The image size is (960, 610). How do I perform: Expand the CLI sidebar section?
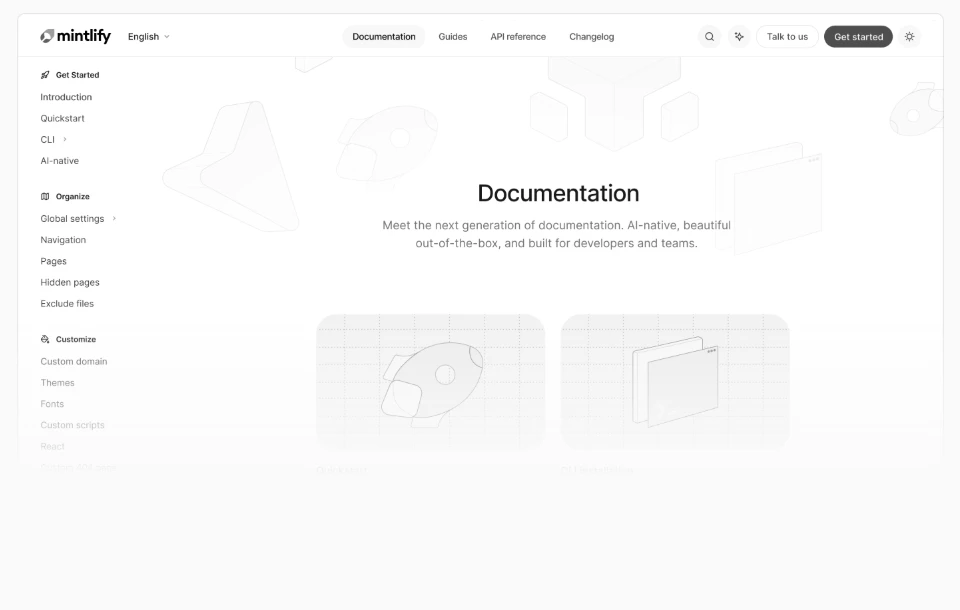[65, 140]
